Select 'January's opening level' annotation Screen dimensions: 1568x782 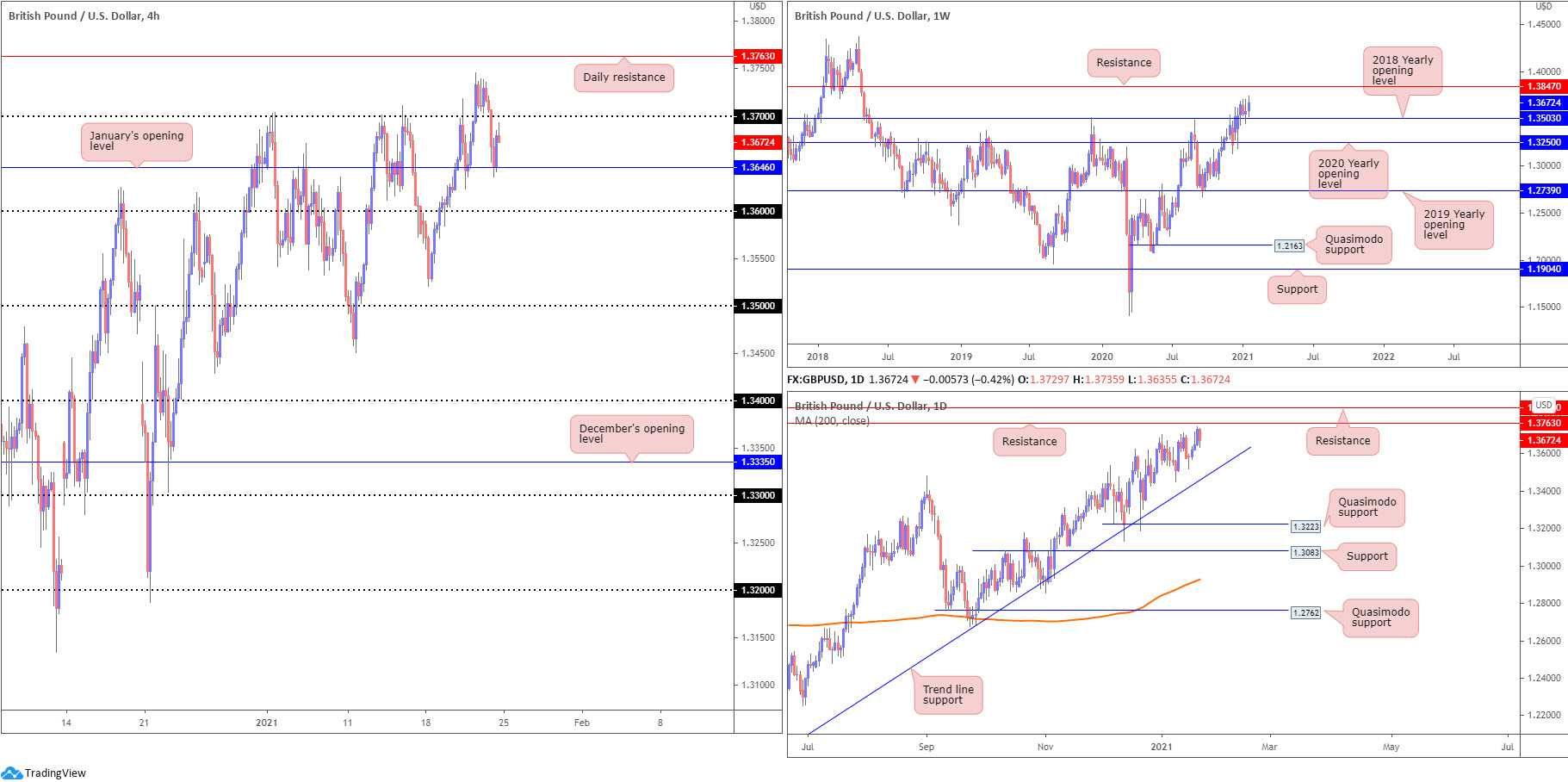pos(136,141)
